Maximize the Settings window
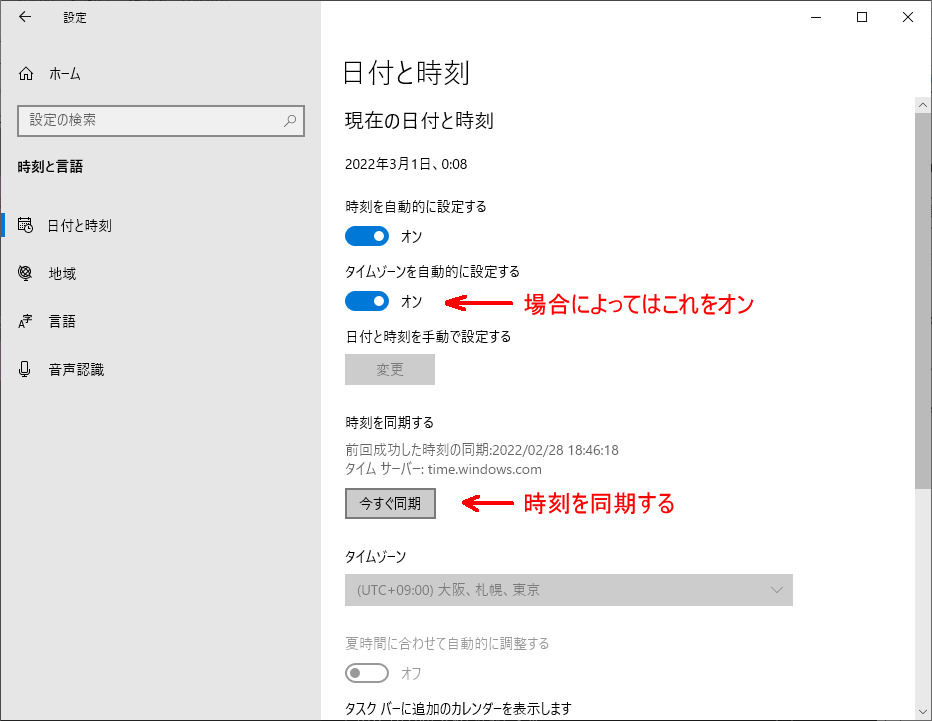 [x=862, y=17]
